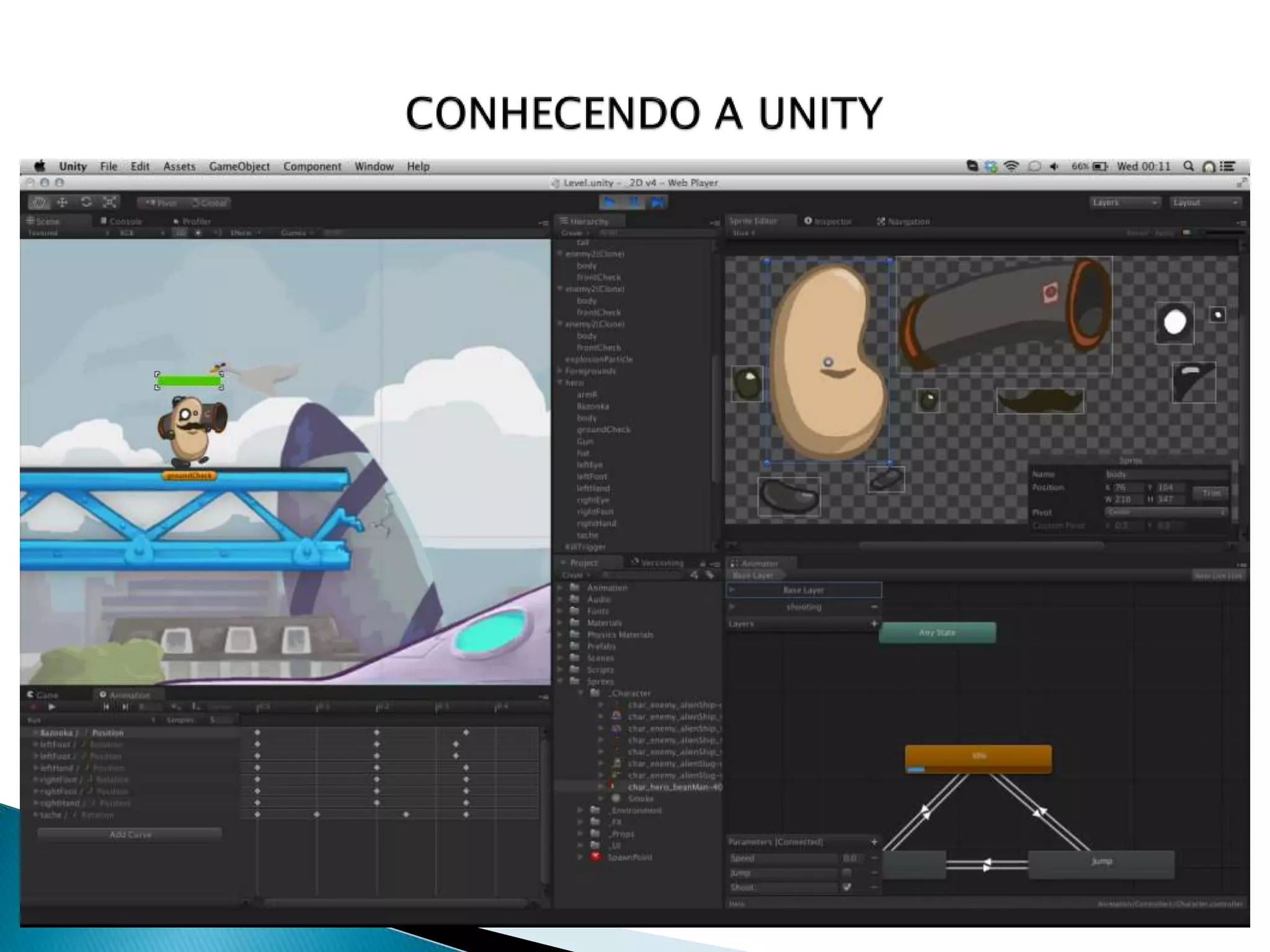The width and height of the screenshot is (1270, 952).
Task: Open the Layout dropdown
Action: [x=1205, y=203]
